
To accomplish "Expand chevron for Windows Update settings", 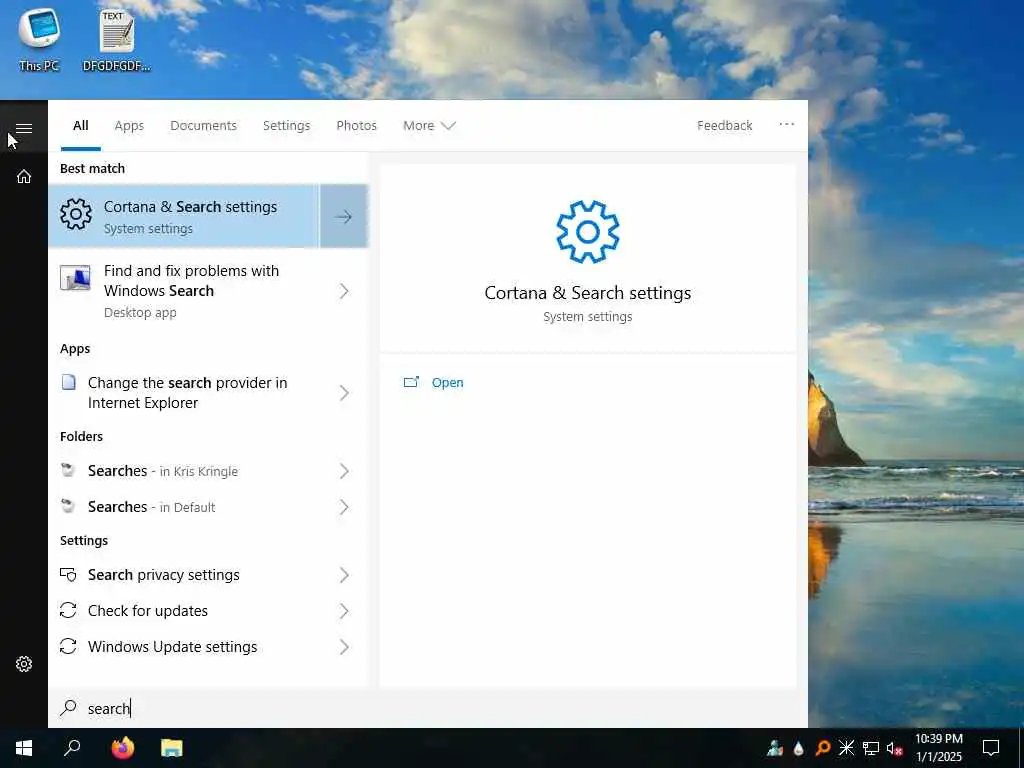I will (344, 647).
